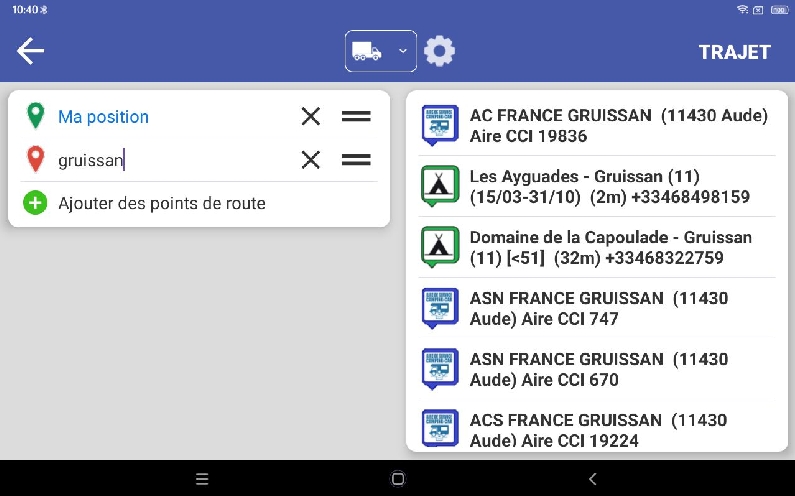
Task: Remove the 'gruissan' destination entry
Action: pos(311,160)
